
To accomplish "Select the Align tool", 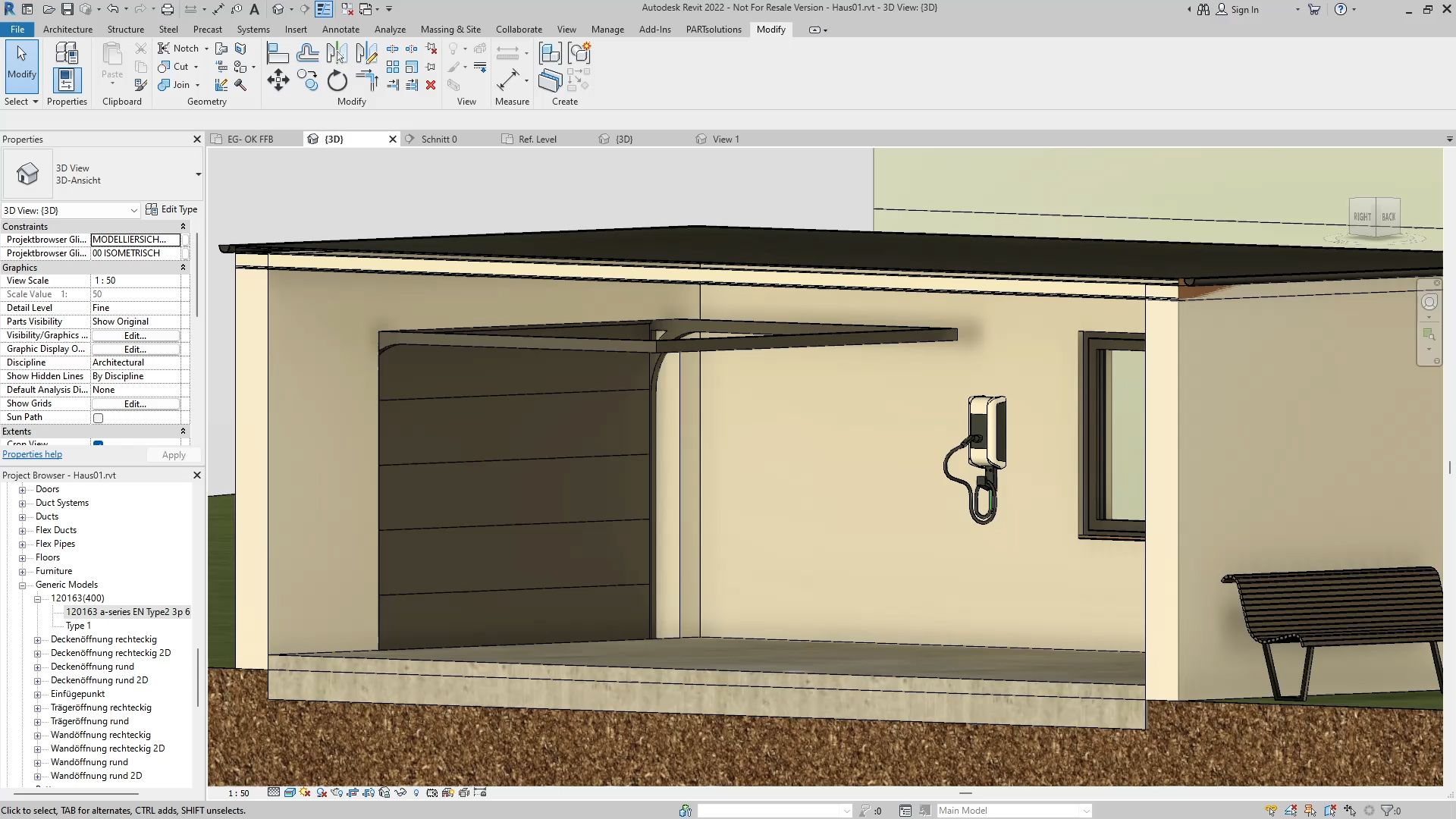I will [278, 53].
